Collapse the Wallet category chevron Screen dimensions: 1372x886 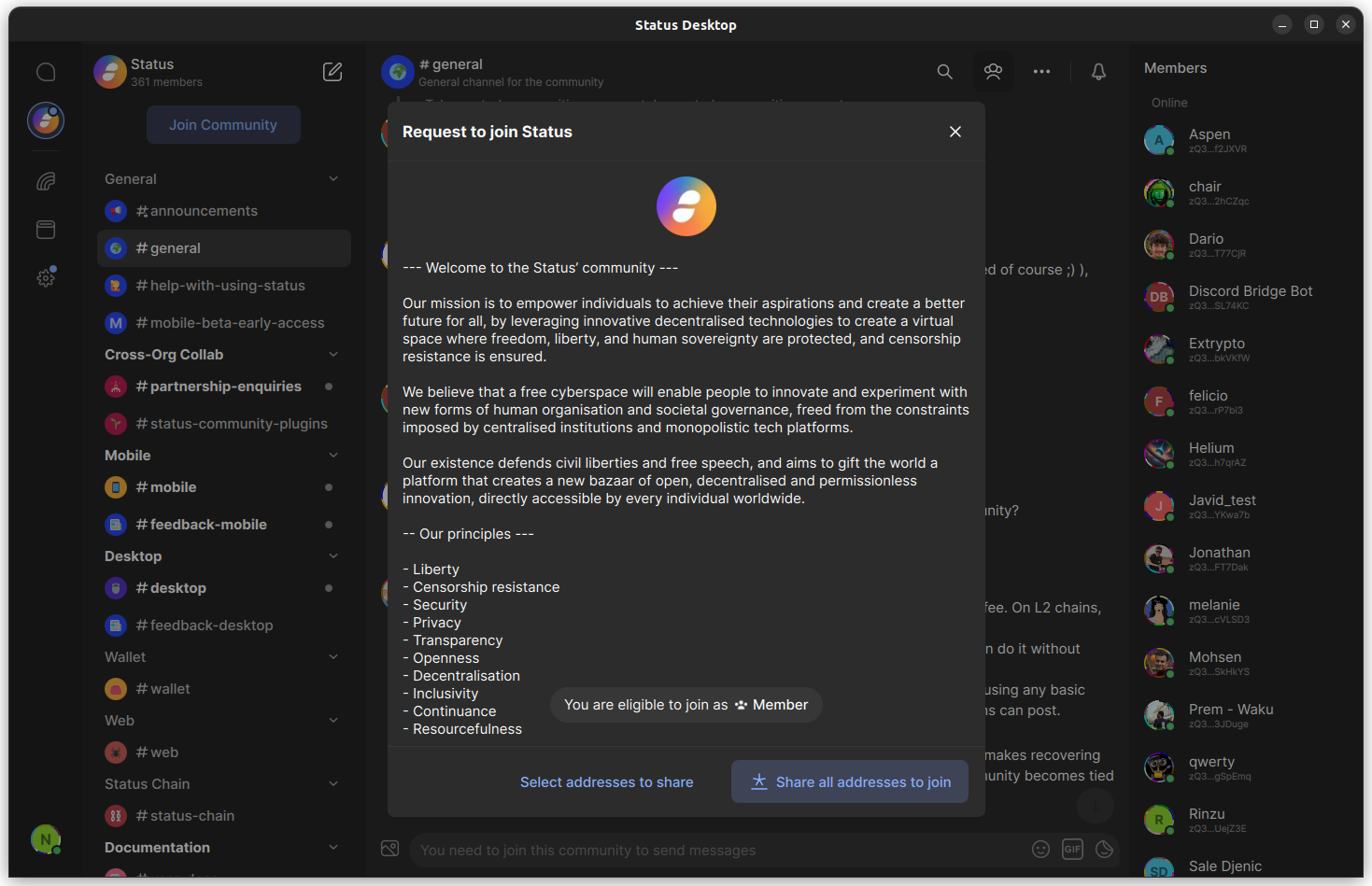coord(333,657)
